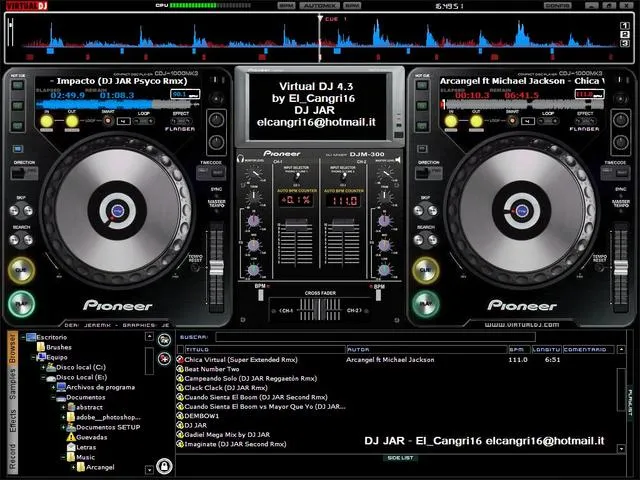This screenshot has height=480, width=640.
Task: Expand the Arcangel folder
Action: tap(73, 467)
